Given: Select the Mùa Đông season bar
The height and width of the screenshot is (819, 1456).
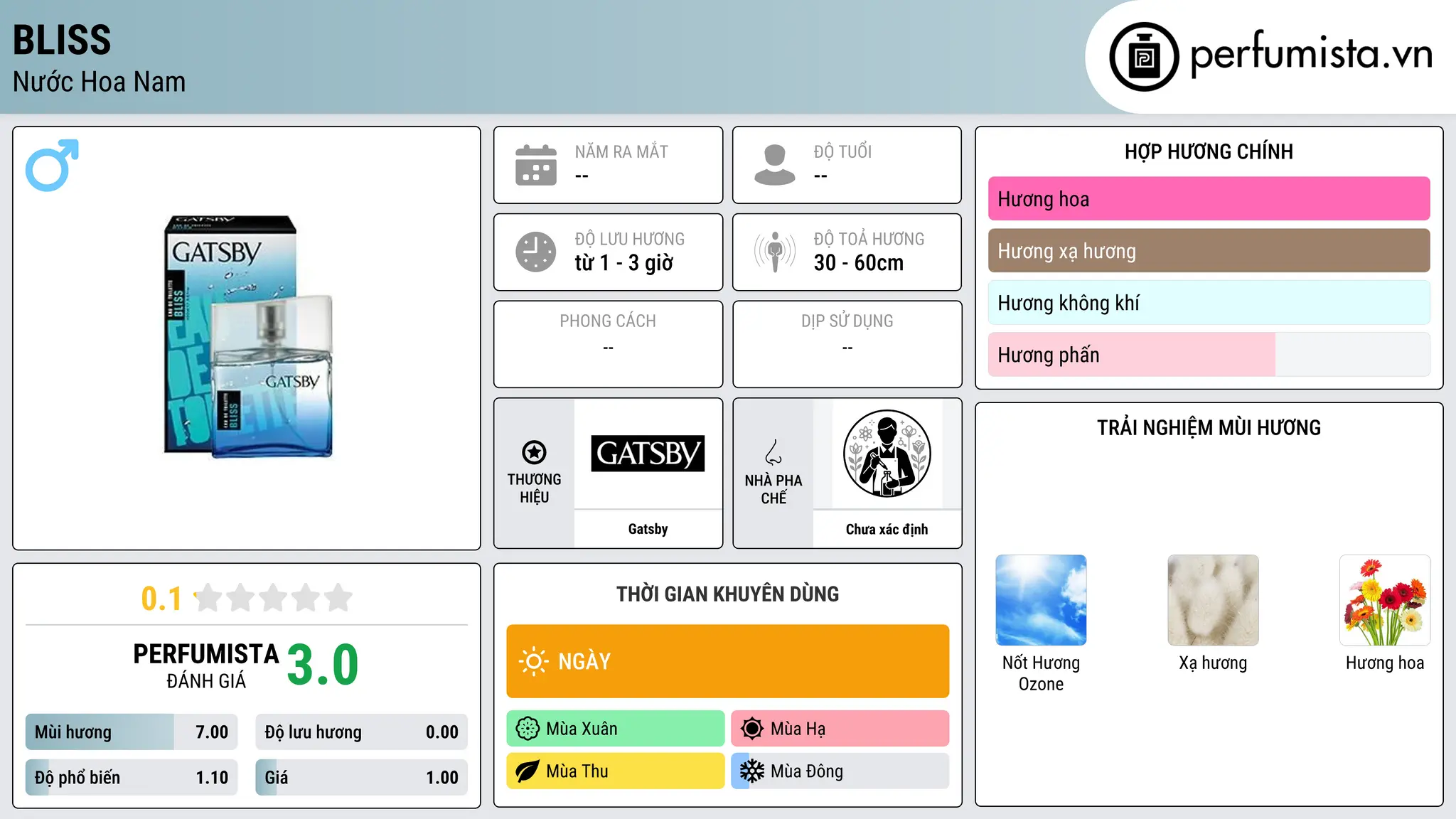Looking at the screenshot, I should [840, 771].
